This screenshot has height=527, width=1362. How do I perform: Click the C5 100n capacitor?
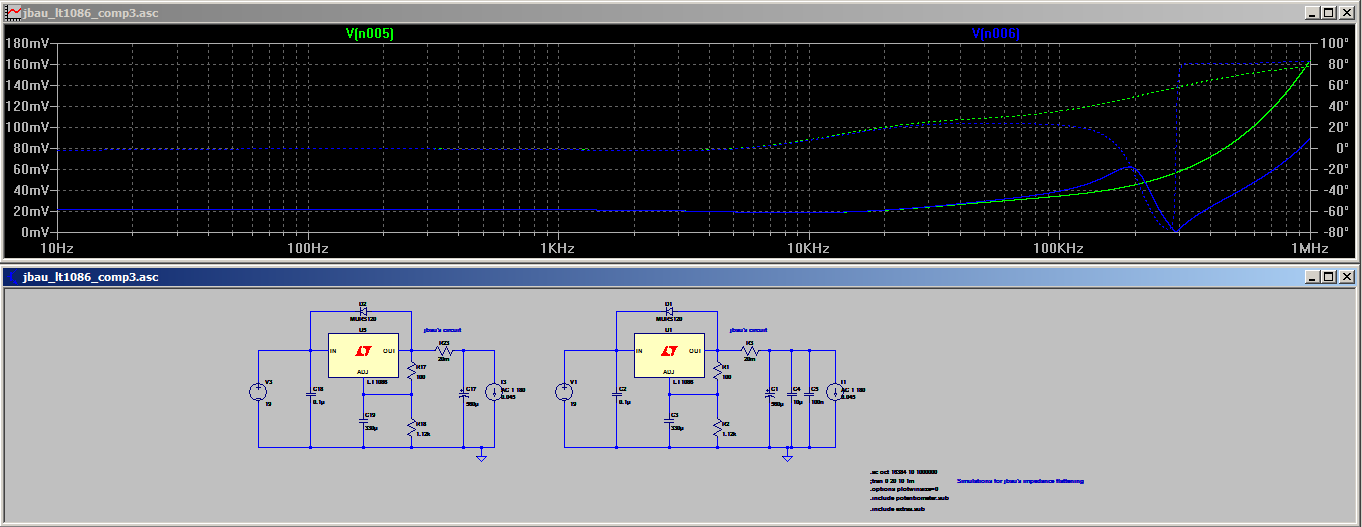(x=811, y=394)
